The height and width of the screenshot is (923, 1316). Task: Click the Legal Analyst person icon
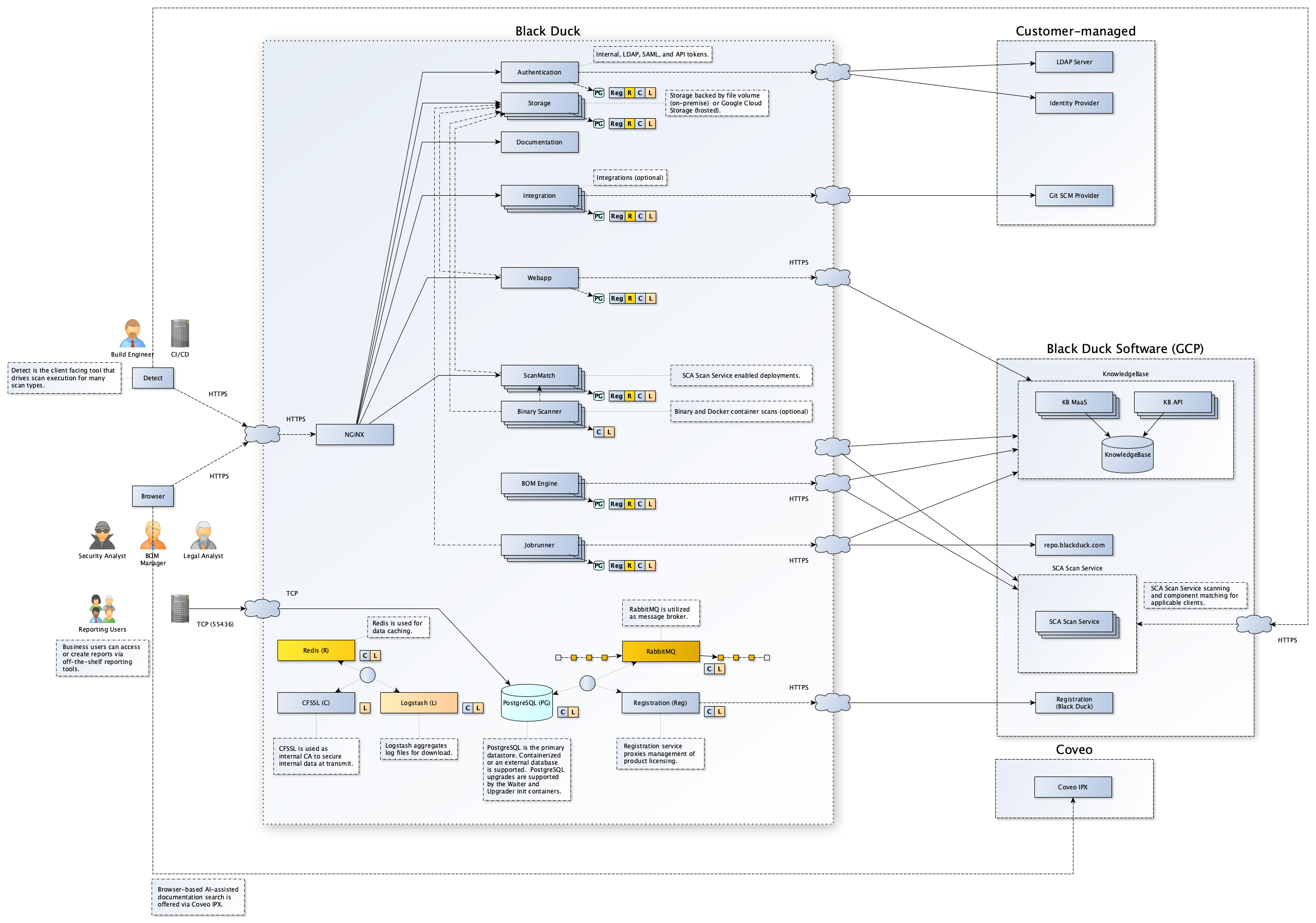203,536
